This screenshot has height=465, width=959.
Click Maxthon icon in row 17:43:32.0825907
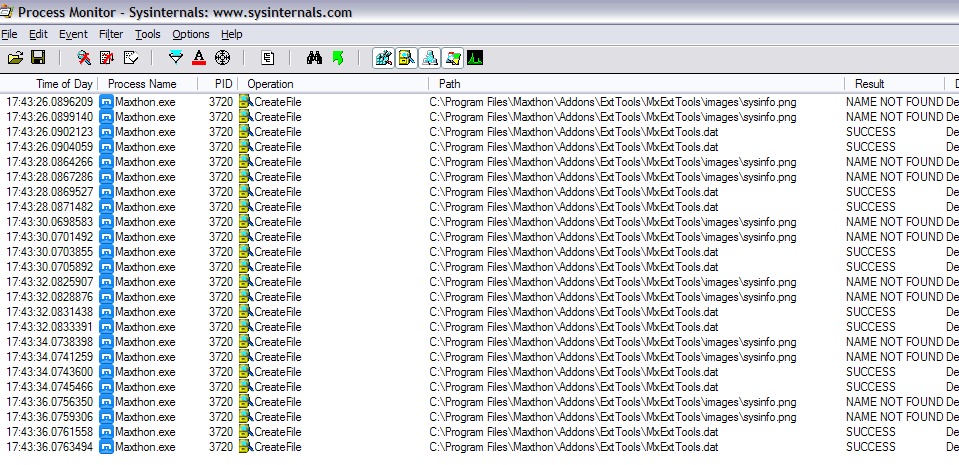106,281
